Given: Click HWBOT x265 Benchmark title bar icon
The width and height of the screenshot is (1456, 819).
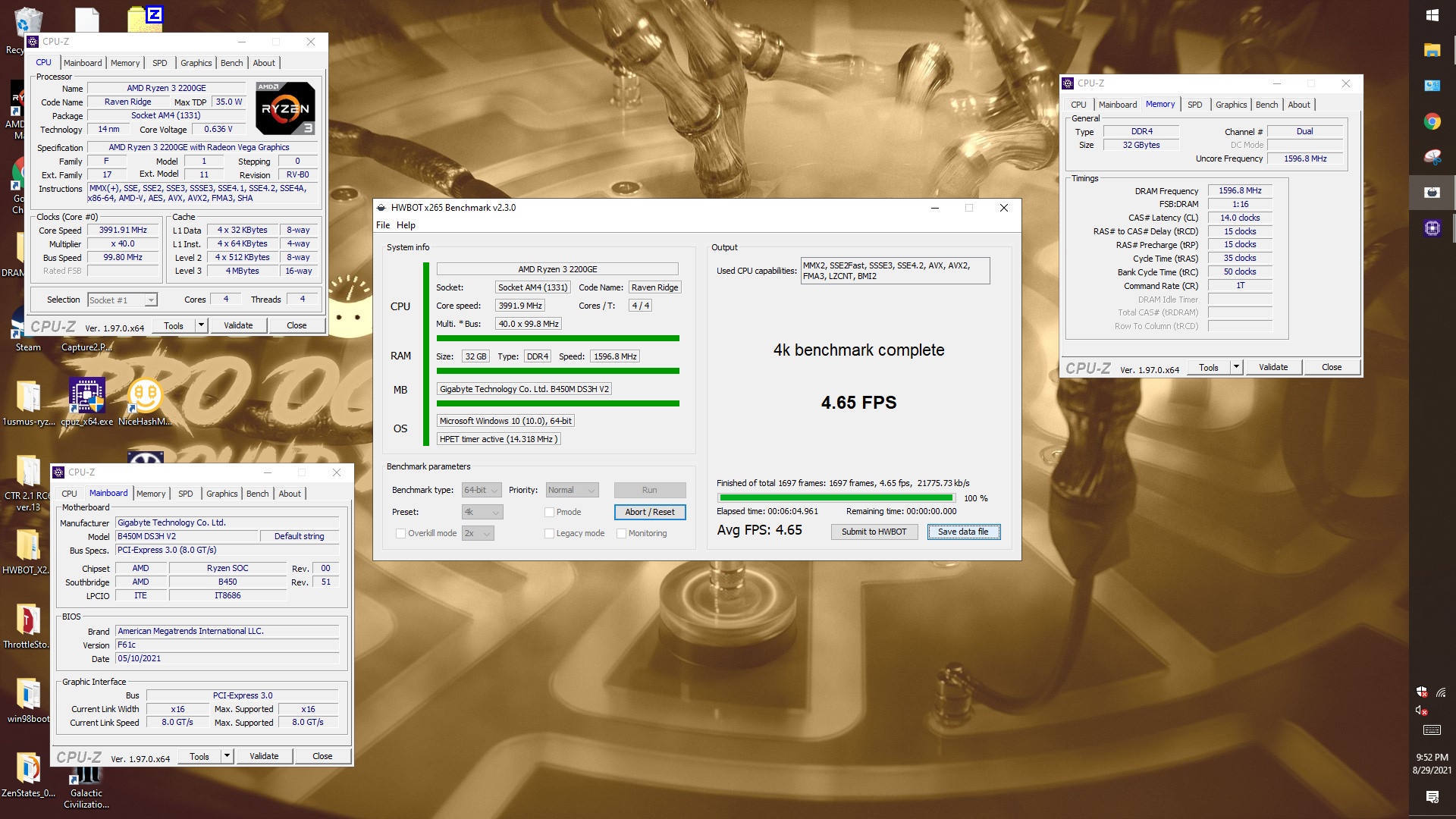Looking at the screenshot, I should click(381, 207).
